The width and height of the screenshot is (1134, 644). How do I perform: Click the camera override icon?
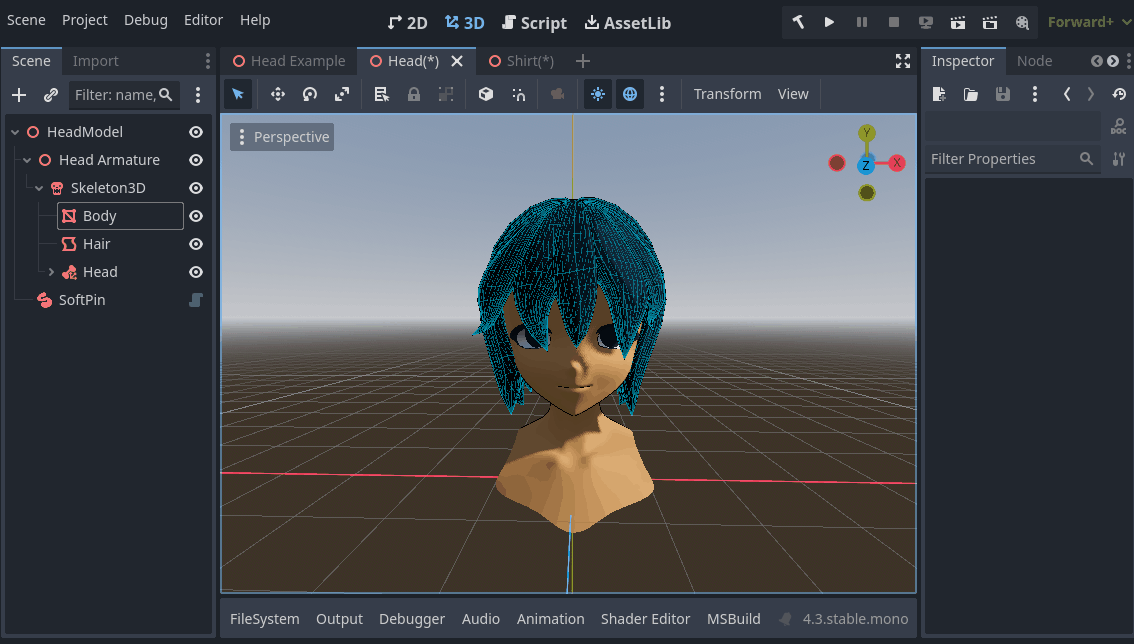558,94
